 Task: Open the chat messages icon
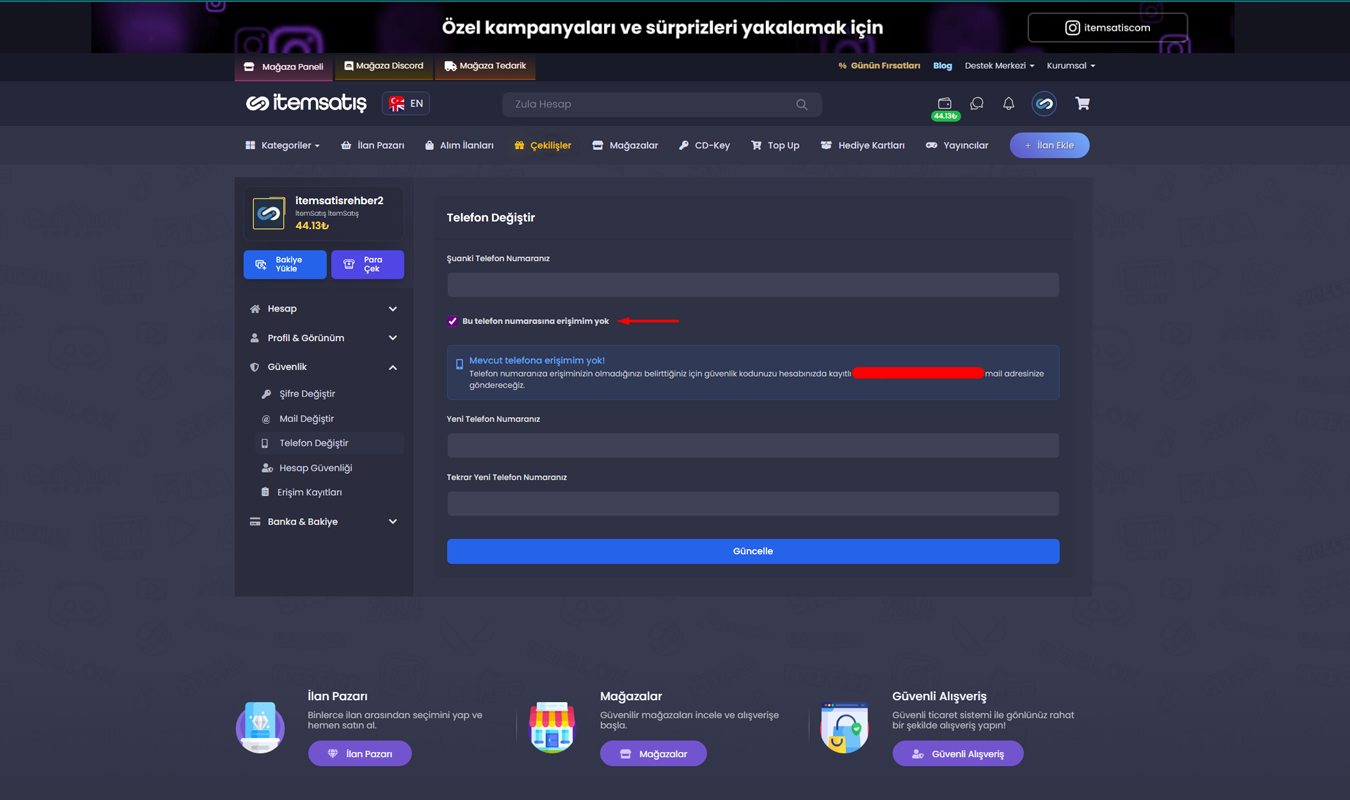coord(977,104)
